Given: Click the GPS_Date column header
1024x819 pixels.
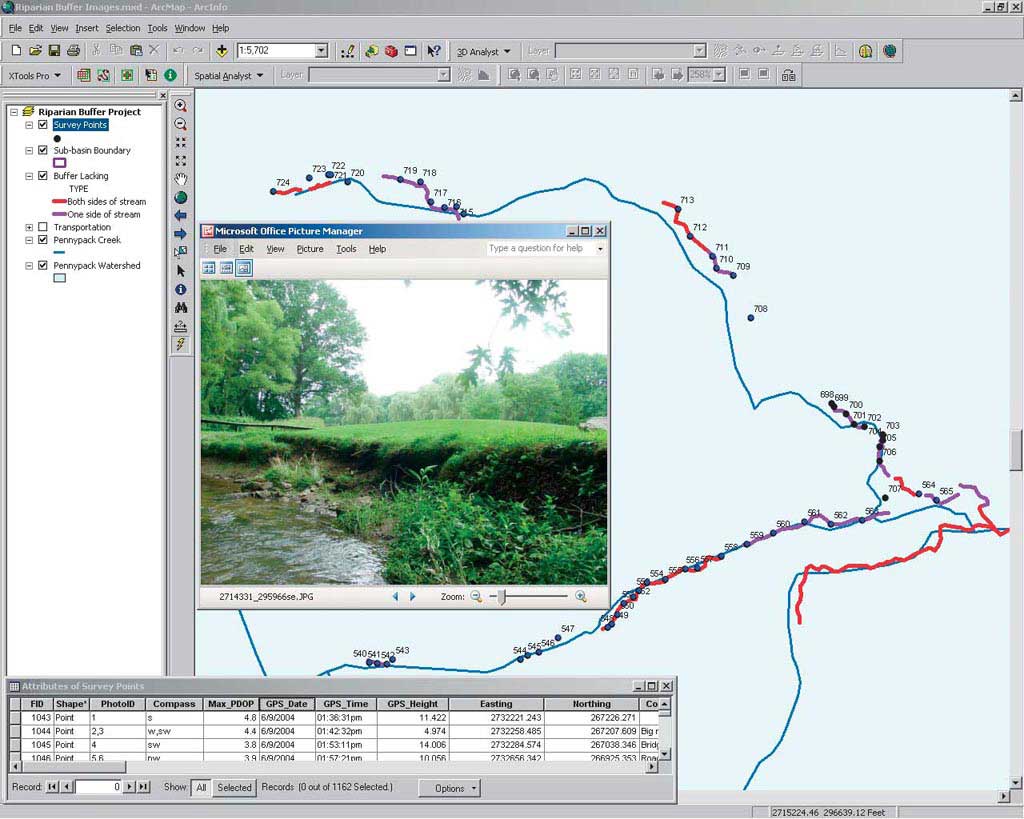Looking at the screenshot, I should (x=287, y=704).
